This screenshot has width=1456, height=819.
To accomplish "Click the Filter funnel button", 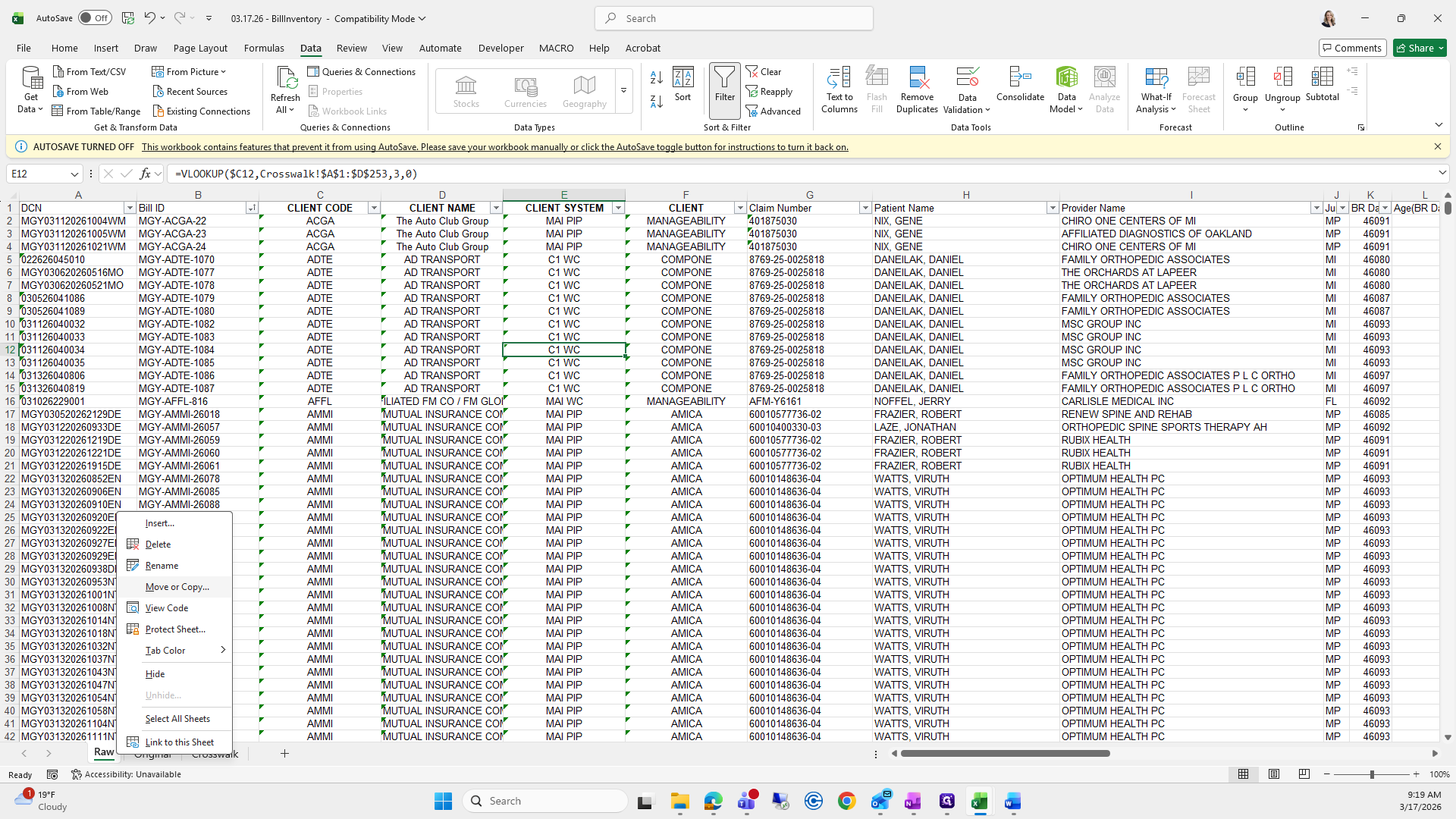I will [x=724, y=83].
